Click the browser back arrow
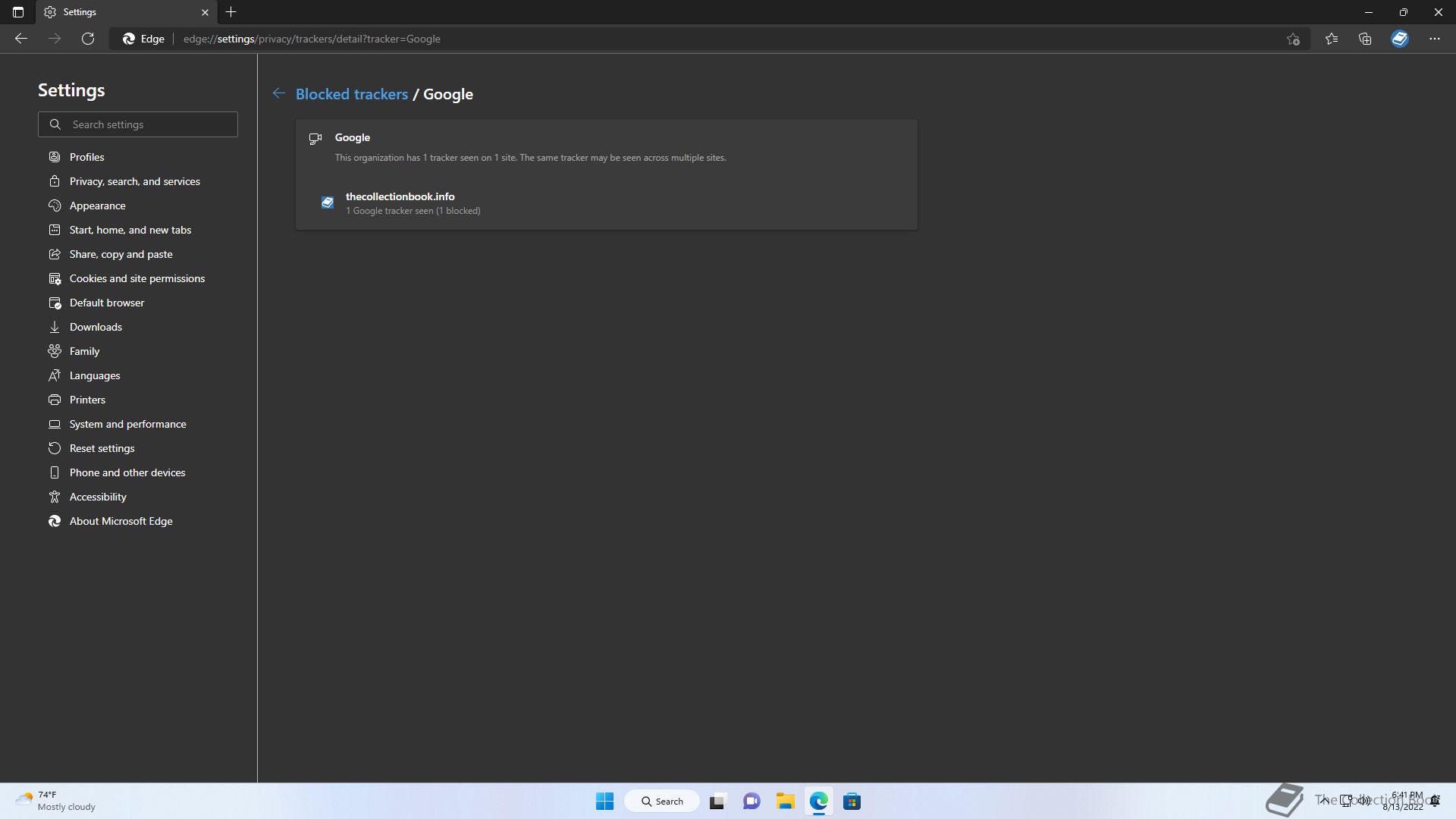 21,39
